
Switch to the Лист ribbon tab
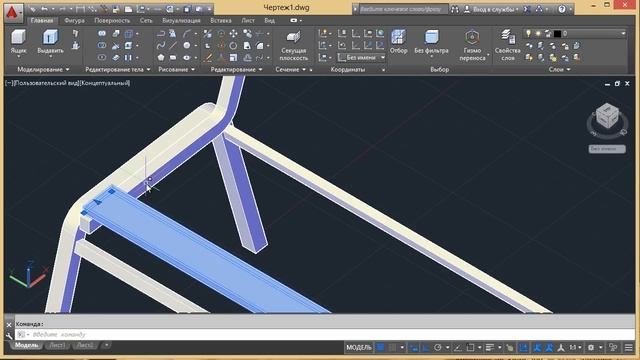pyautogui.click(x=248, y=20)
